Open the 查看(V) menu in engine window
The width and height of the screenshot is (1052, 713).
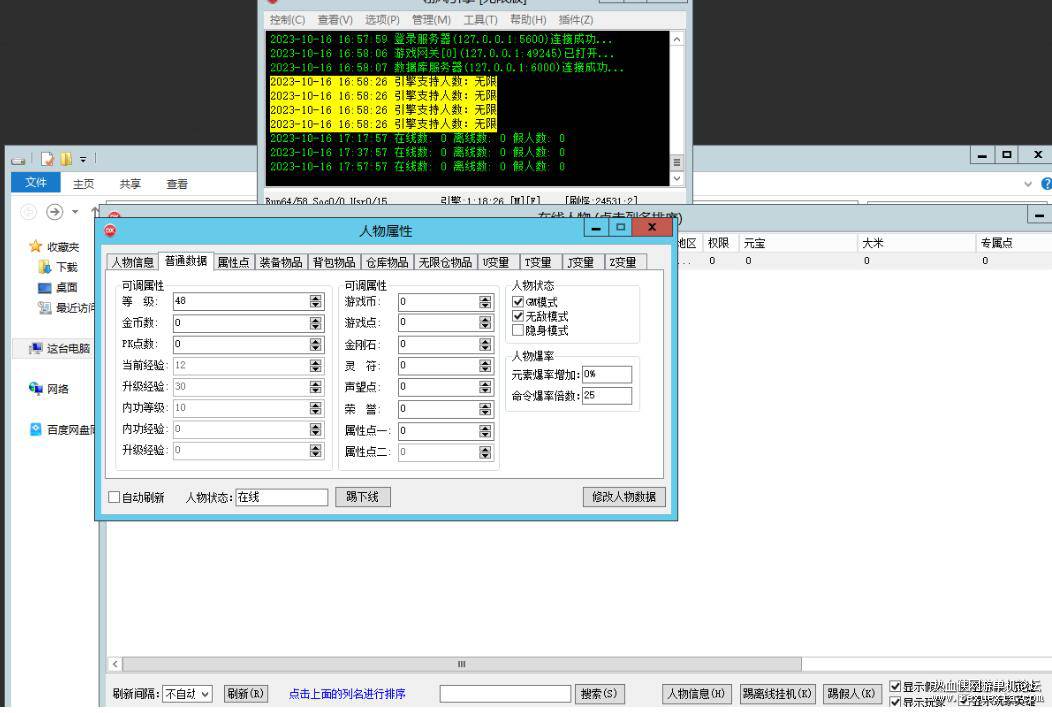[335, 20]
